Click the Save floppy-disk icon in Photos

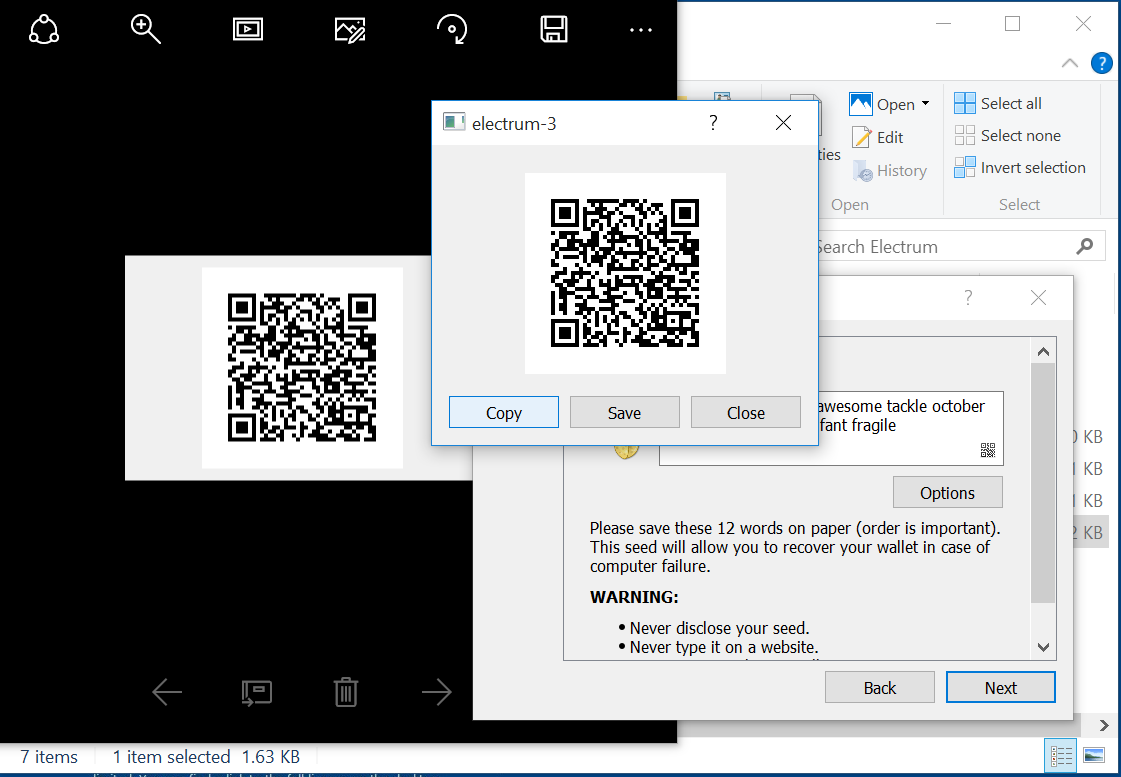point(554,30)
